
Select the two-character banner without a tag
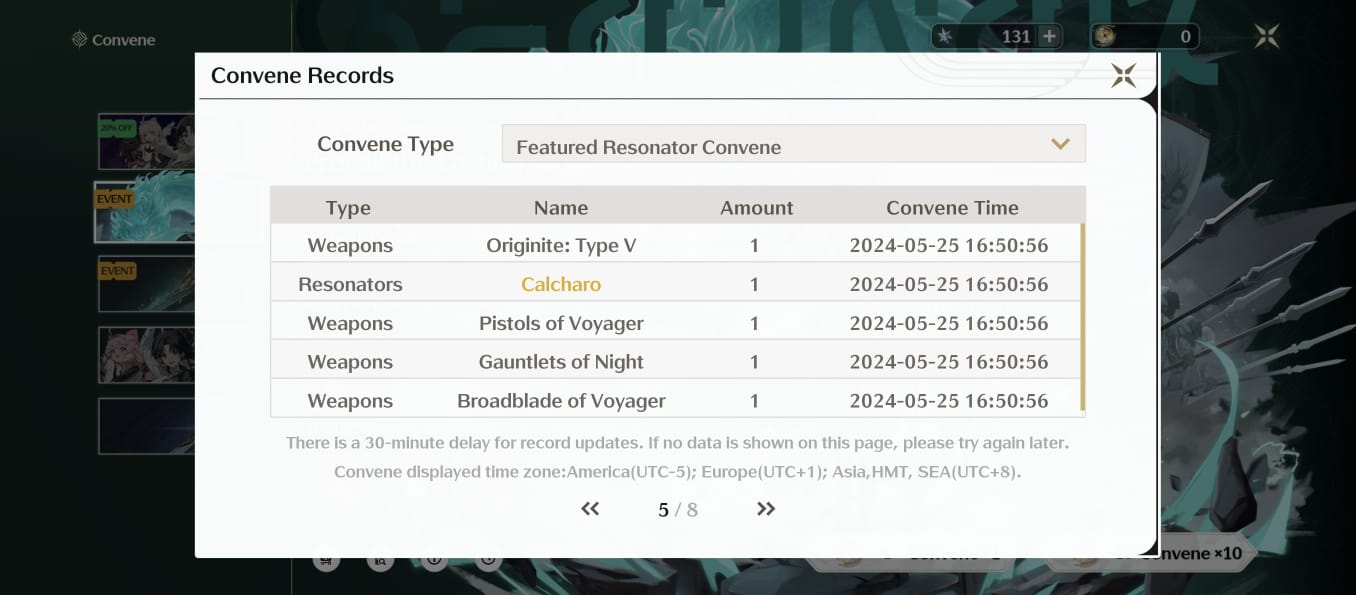pos(146,355)
